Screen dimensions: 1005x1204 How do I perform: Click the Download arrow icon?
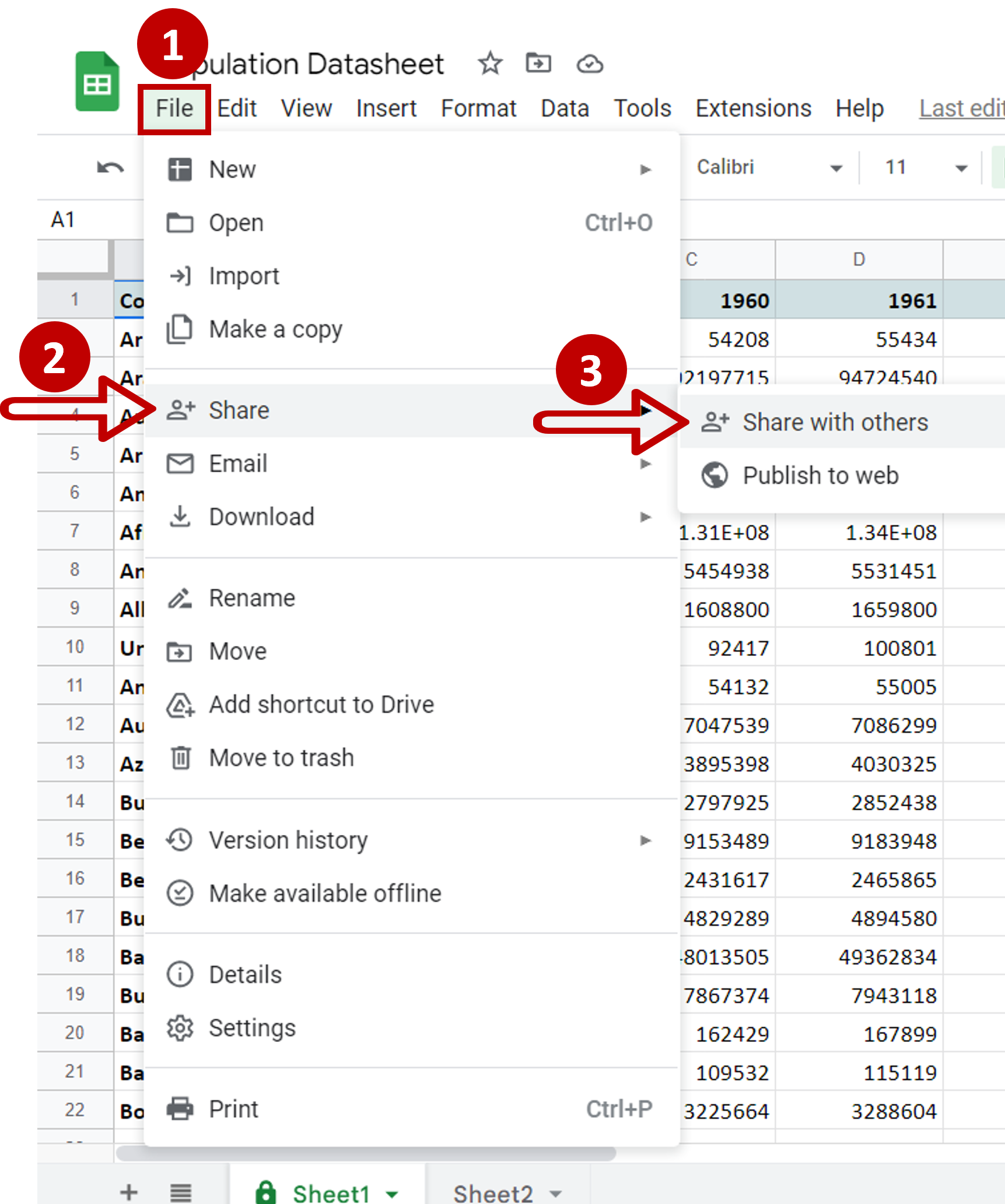(x=180, y=517)
